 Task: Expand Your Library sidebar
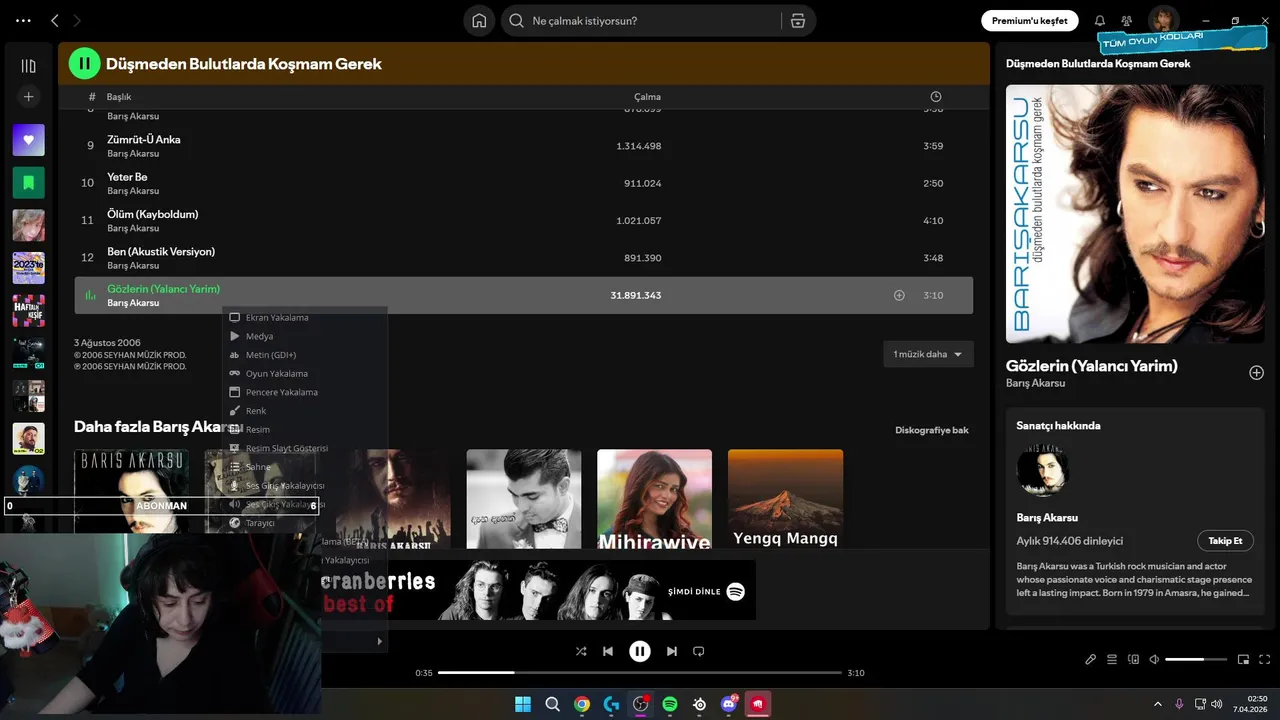[x=28, y=66]
